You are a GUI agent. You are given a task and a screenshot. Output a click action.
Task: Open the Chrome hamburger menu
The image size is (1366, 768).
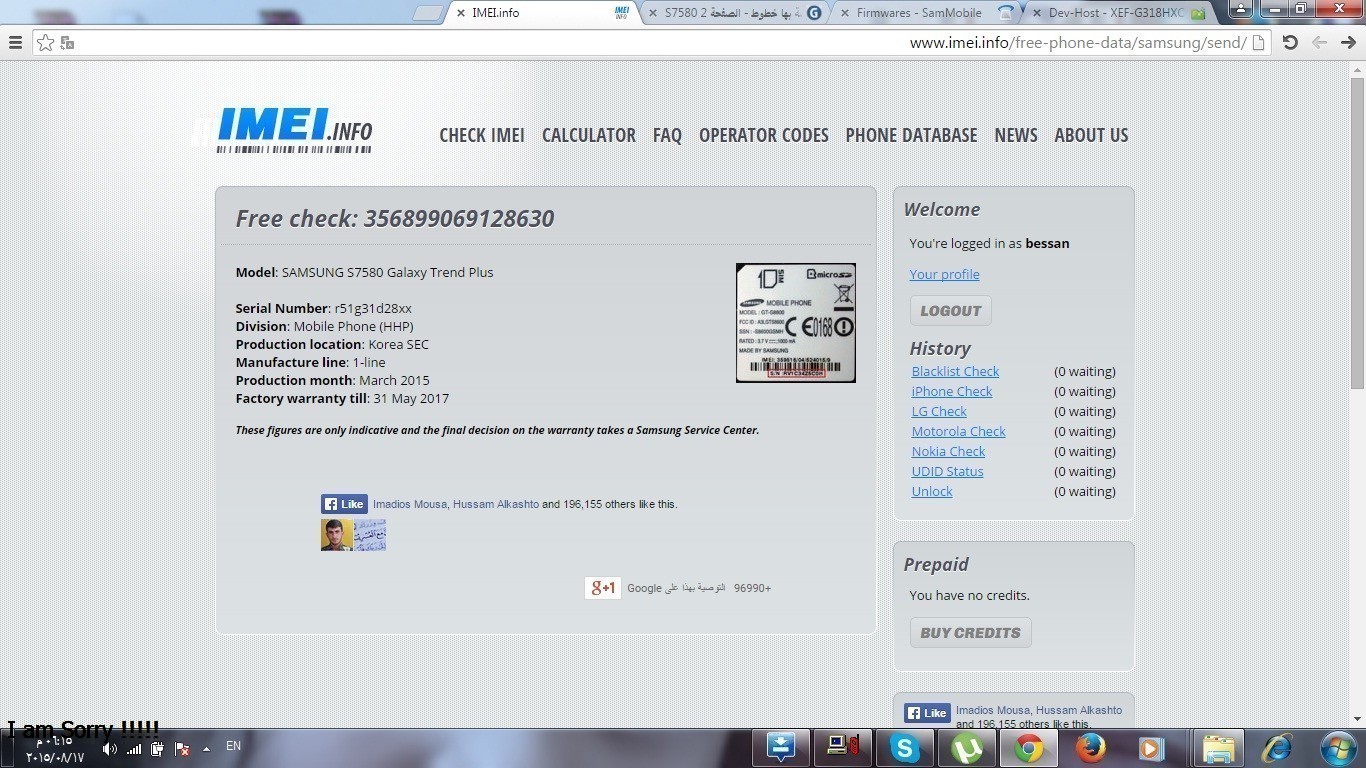point(15,43)
